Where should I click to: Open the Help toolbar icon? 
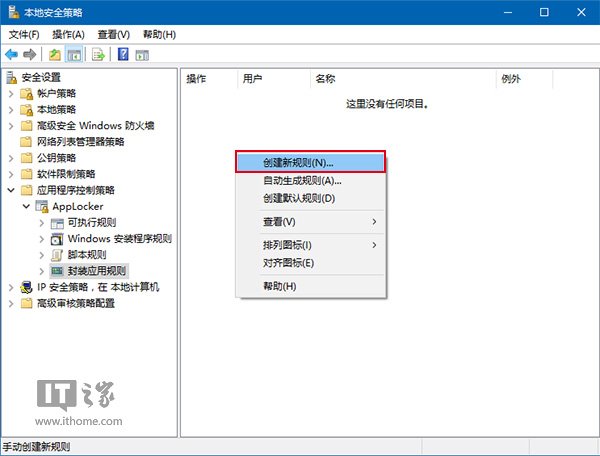pyautogui.click(x=123, y=54)
